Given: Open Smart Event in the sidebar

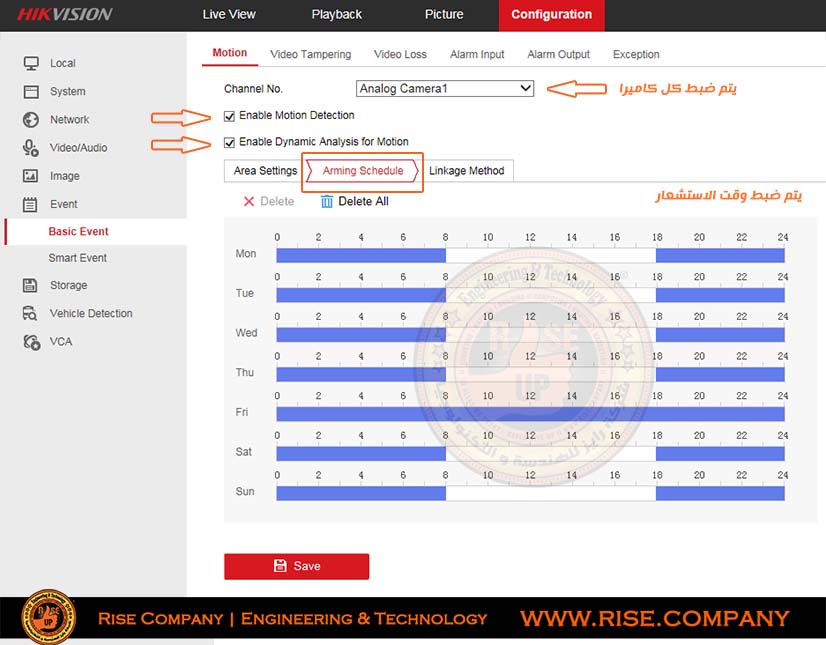Looking at the screenshot, I should pos(78,258).
